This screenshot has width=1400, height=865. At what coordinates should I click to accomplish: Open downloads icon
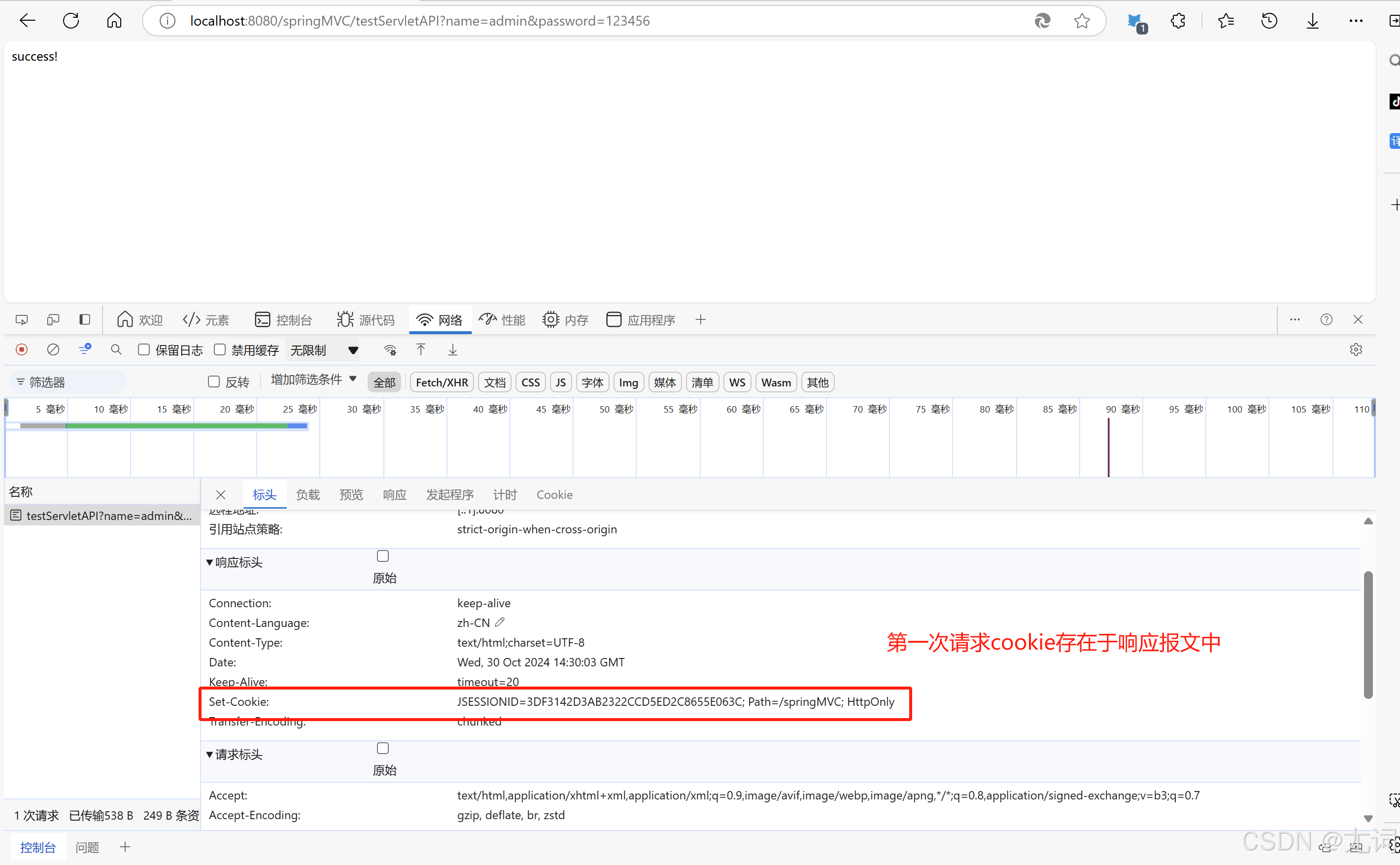[x=1312, y=21]
